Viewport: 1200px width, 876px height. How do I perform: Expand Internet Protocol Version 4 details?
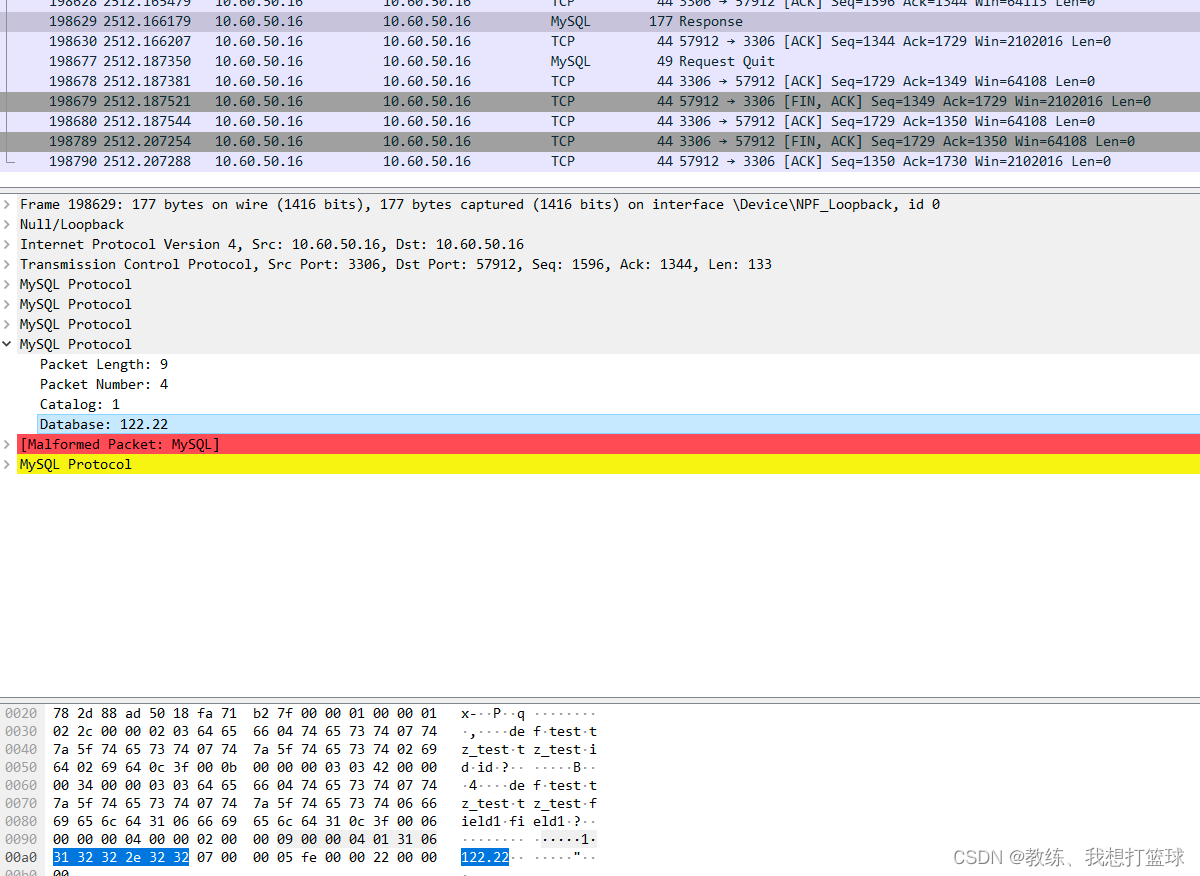pos(8,244)
